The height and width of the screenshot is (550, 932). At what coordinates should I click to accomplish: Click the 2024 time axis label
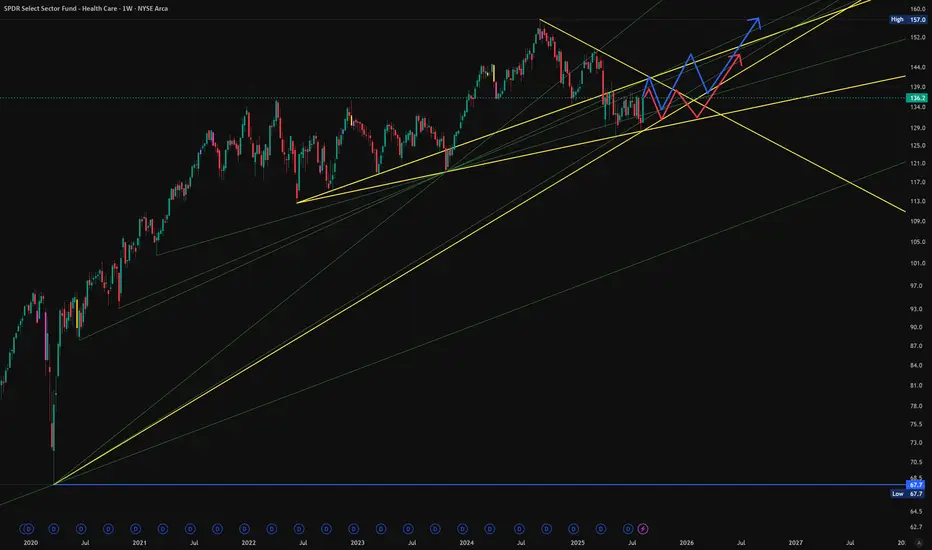click(x=467, y=542)
